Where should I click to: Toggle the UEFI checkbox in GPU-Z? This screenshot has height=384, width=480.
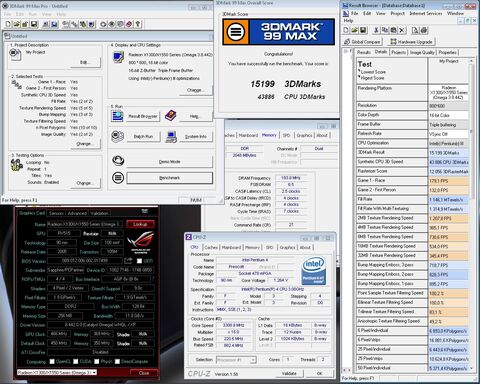click(x=139, y=261)
